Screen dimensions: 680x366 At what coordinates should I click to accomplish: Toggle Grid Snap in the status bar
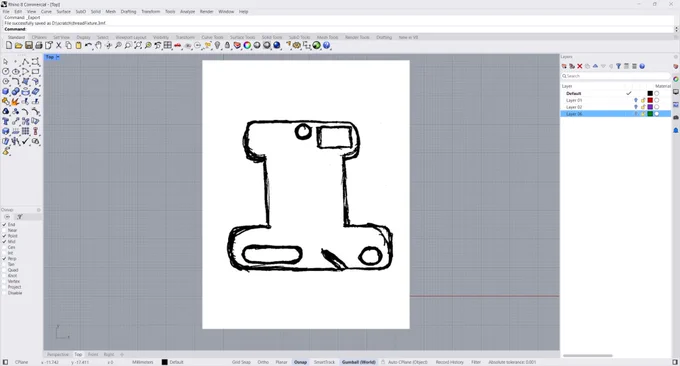[x=241, y=362]
